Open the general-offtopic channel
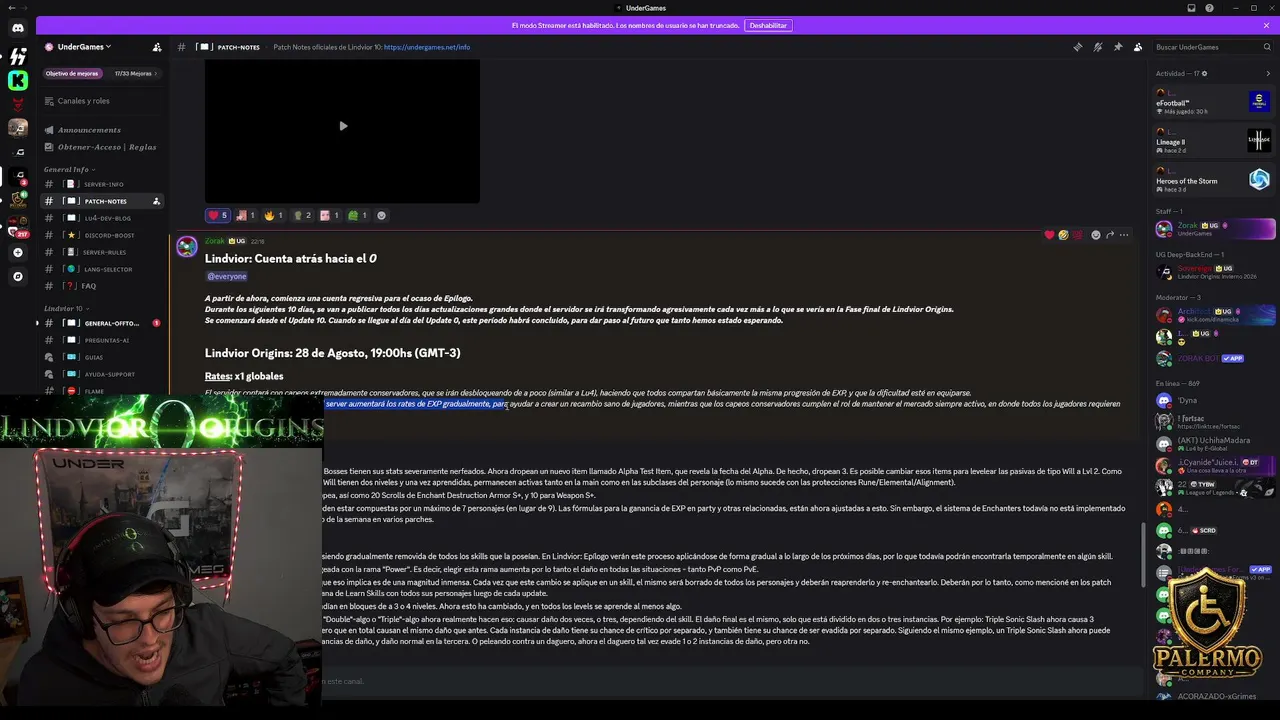The height and width of the screenshot is (720, 1280). click(x=103, y=323)
